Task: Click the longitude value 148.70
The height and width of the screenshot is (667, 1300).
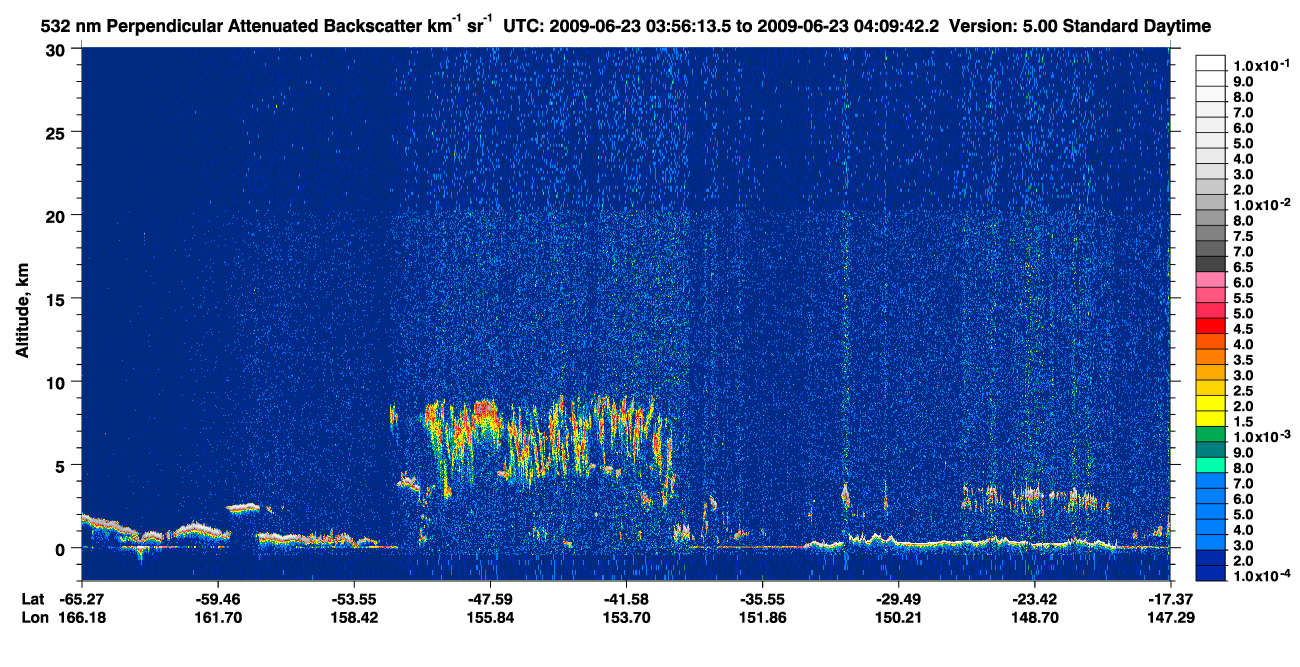Action: [x=1034, y=617]
